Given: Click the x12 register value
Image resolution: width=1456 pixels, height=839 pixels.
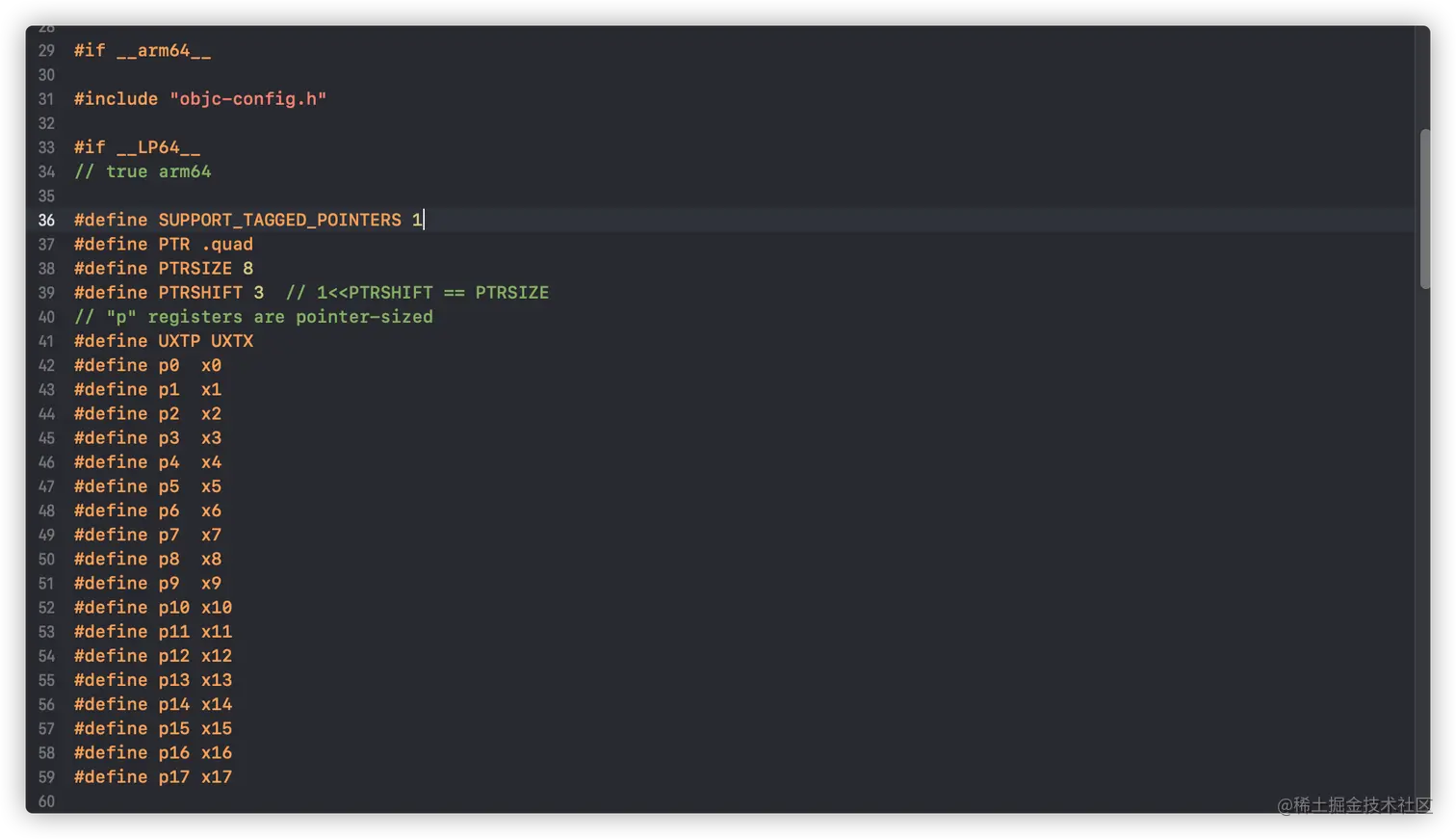Looking at the screenshot, I should [x=217, y=656].
